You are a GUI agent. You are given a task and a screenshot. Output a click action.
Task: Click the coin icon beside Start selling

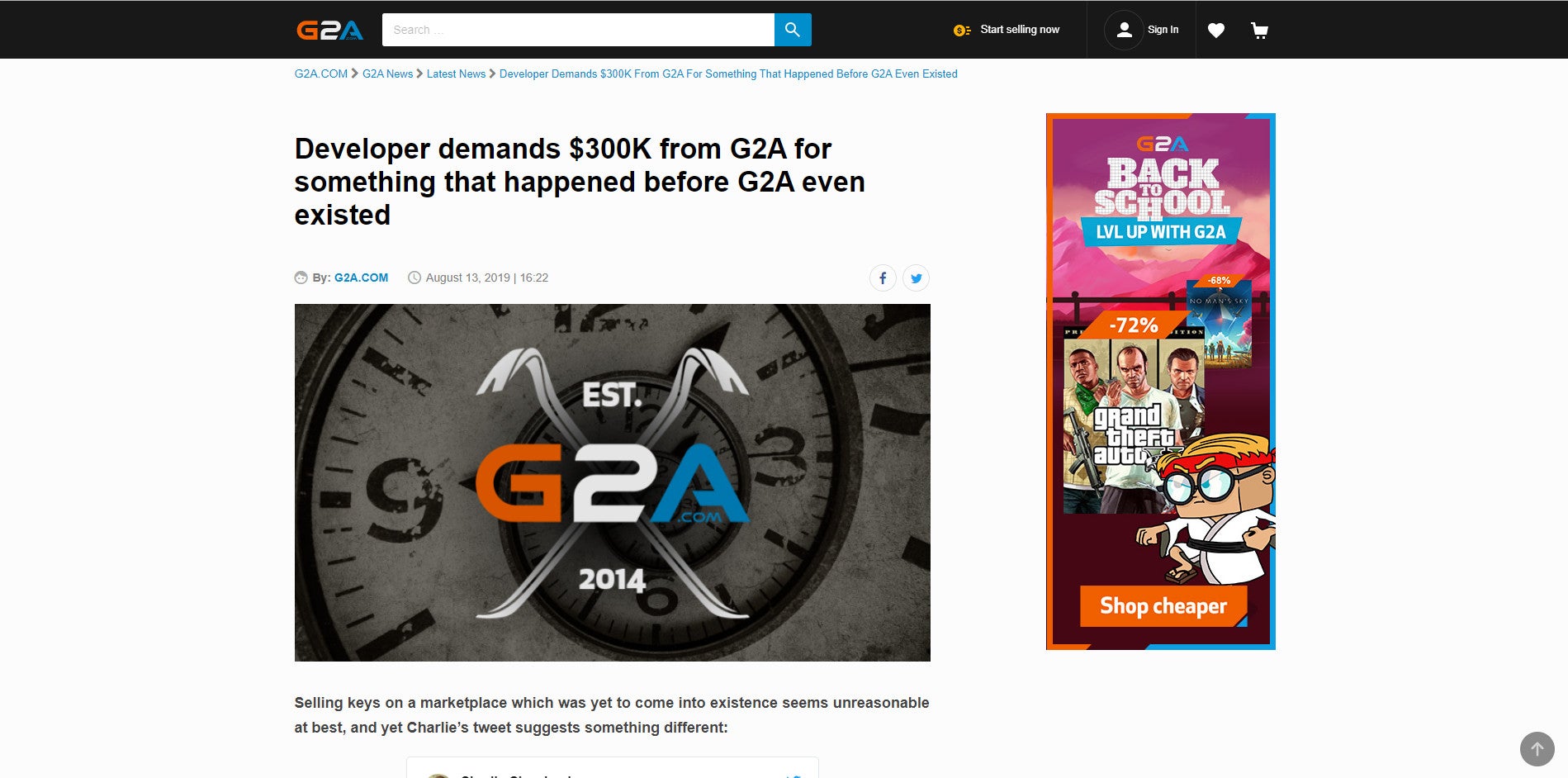(x=962, y=31)
